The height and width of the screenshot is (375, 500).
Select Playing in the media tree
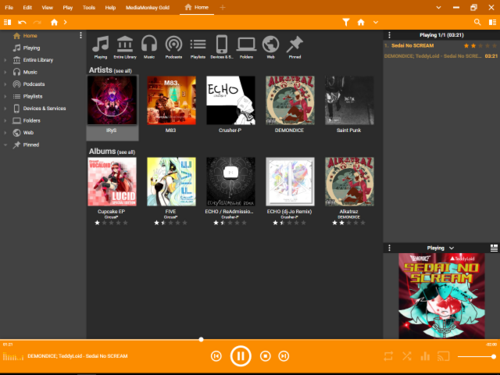pos(31,48)
